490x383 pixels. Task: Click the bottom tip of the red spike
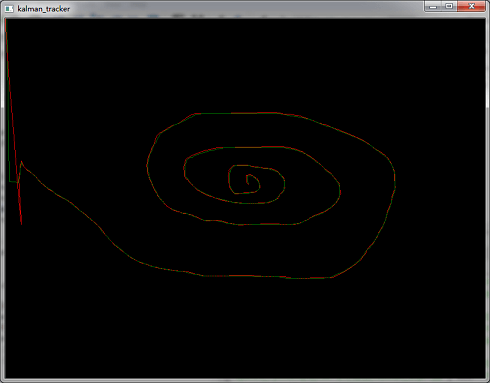(x=21, y=223)
